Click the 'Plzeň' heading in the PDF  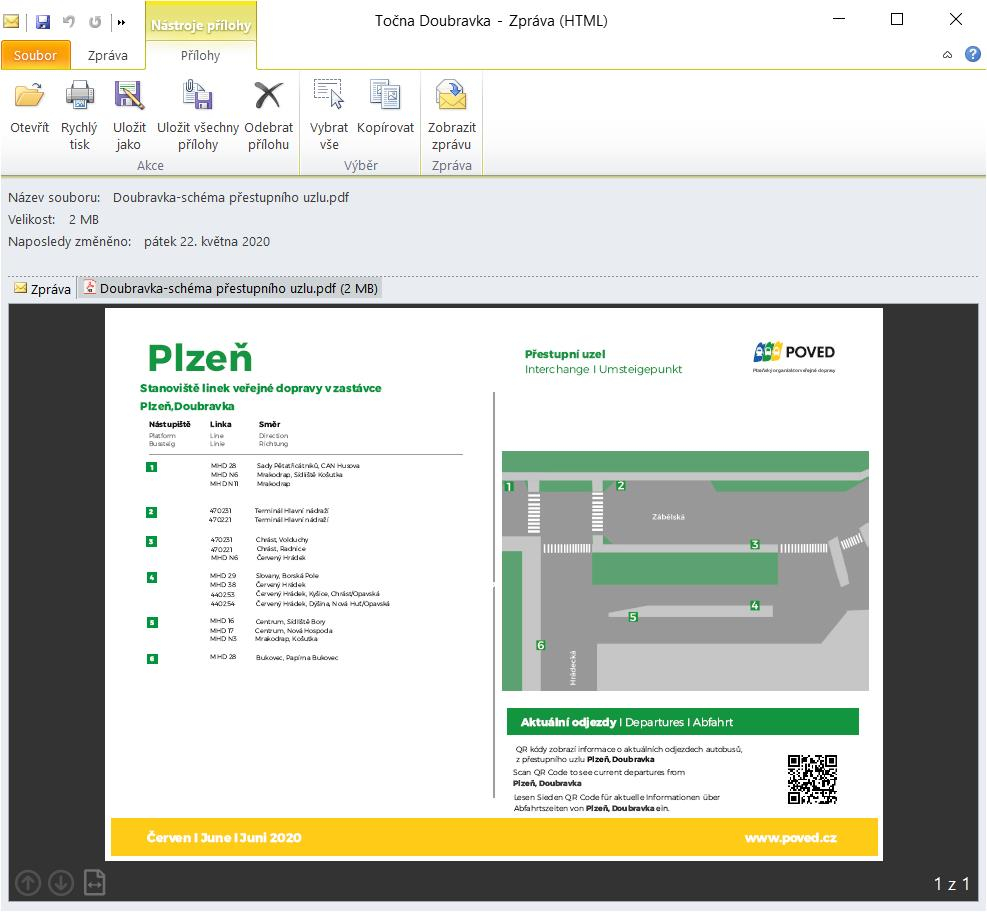point(200,357)
